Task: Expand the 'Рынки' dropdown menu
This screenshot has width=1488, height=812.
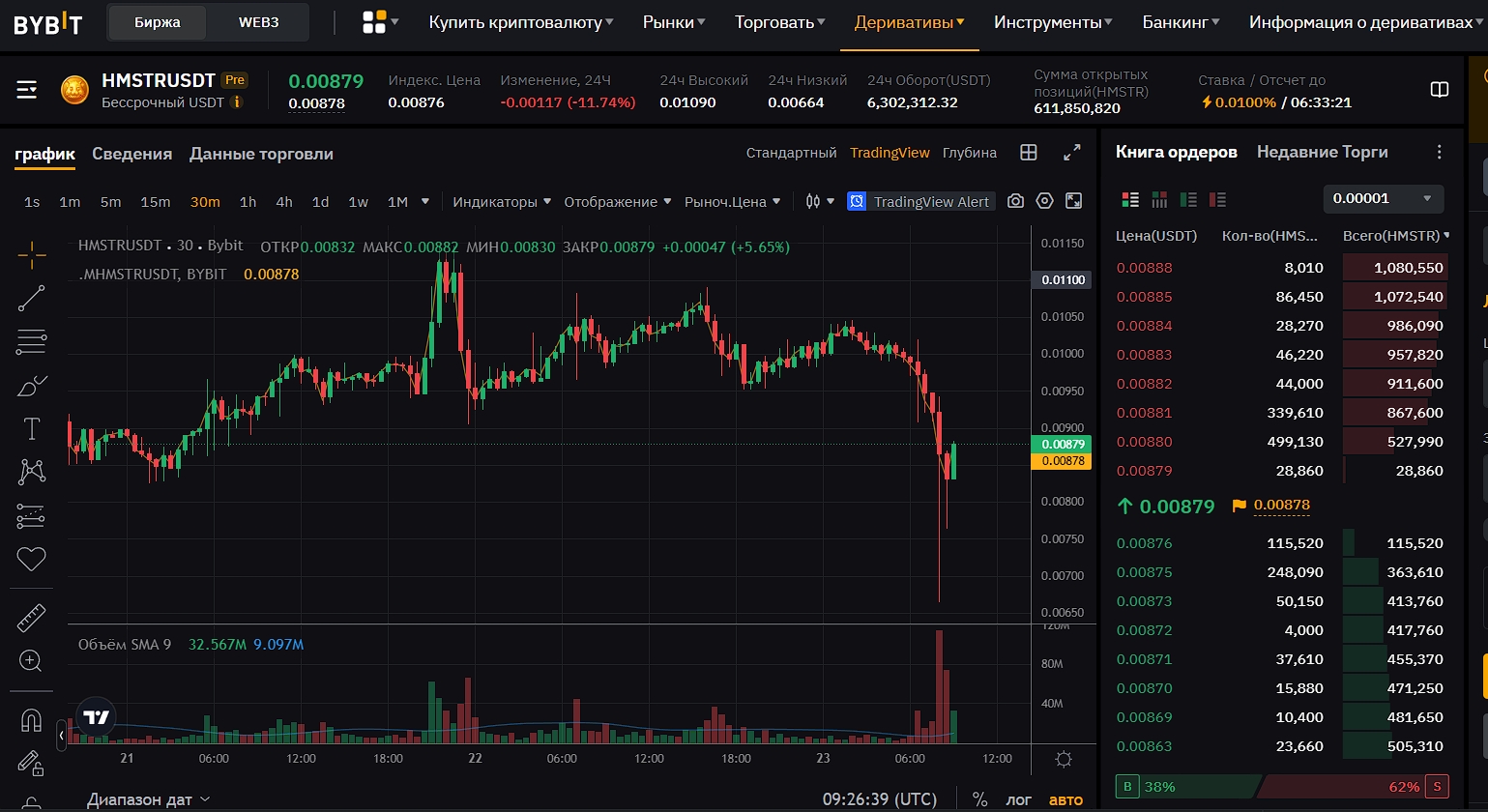Action: point(674,22)
